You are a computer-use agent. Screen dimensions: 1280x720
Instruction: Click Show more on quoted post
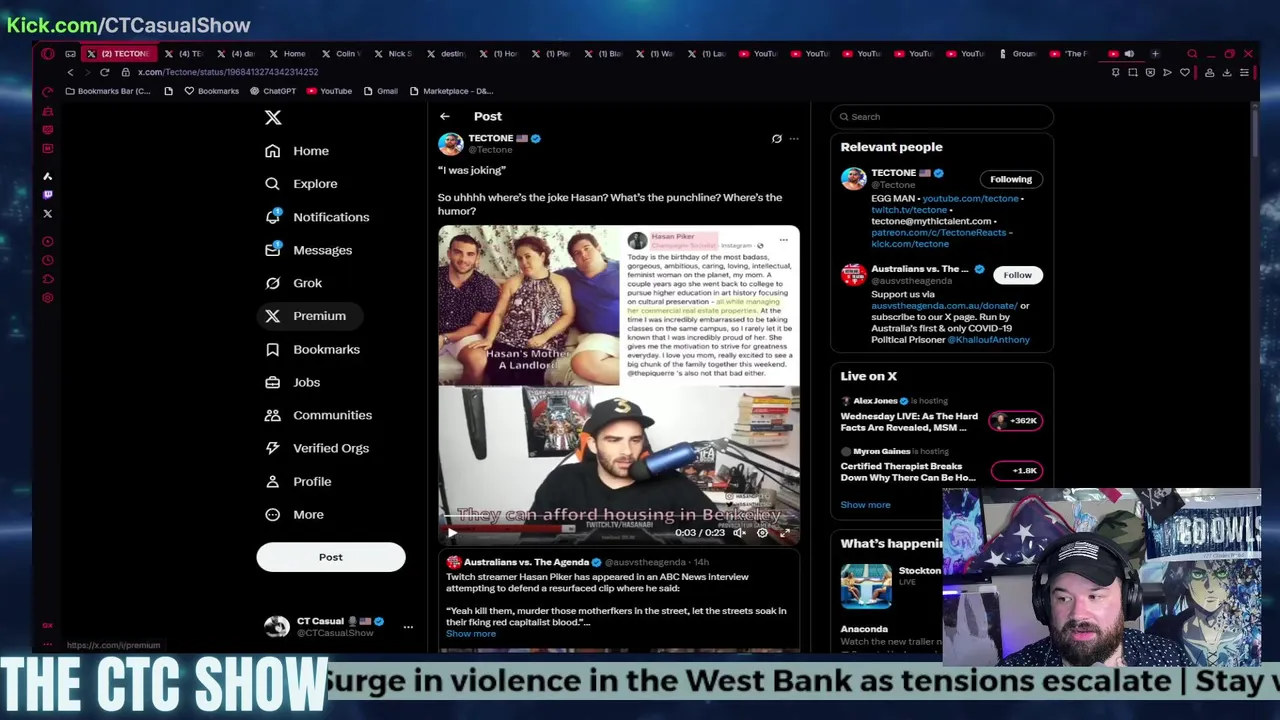pyautogui.click(x=471, y=634)
